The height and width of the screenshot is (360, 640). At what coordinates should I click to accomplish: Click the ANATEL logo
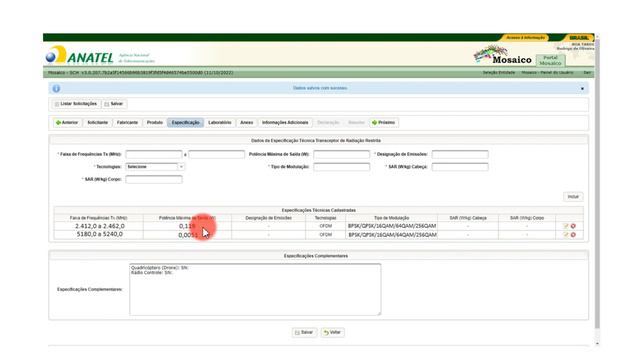pyautogui.click(x=80, y=56)
